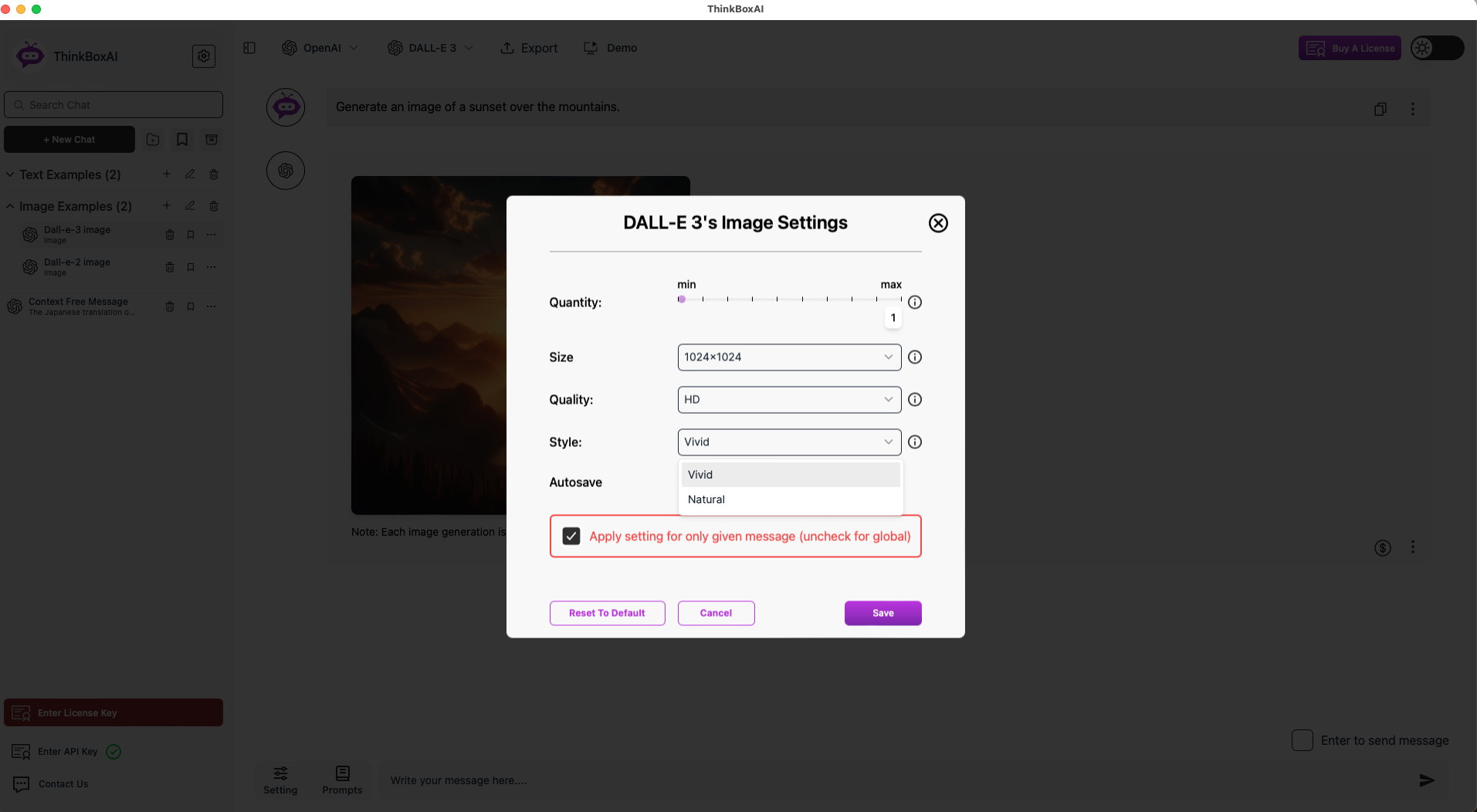Open more options for the Dall-e-3 image chat
The height and width of the screenshot is (812, 1477).
(x=212, y=235)
